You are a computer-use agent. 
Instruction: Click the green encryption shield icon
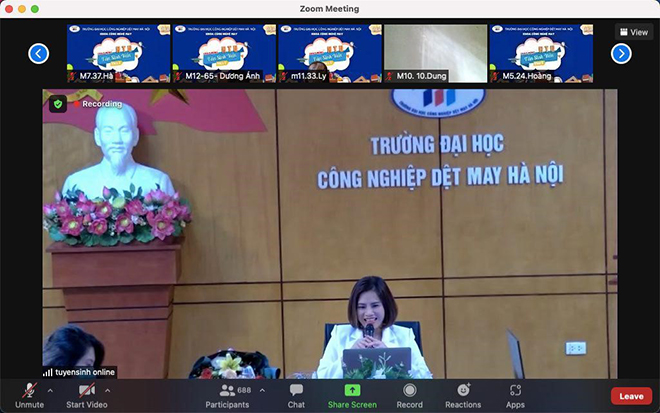tap(58, 103)
